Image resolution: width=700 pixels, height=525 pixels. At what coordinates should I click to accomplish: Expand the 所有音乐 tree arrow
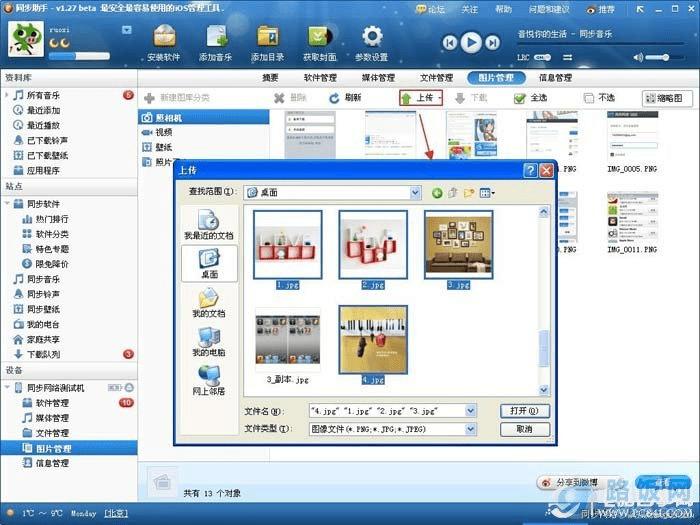point(7,95)
